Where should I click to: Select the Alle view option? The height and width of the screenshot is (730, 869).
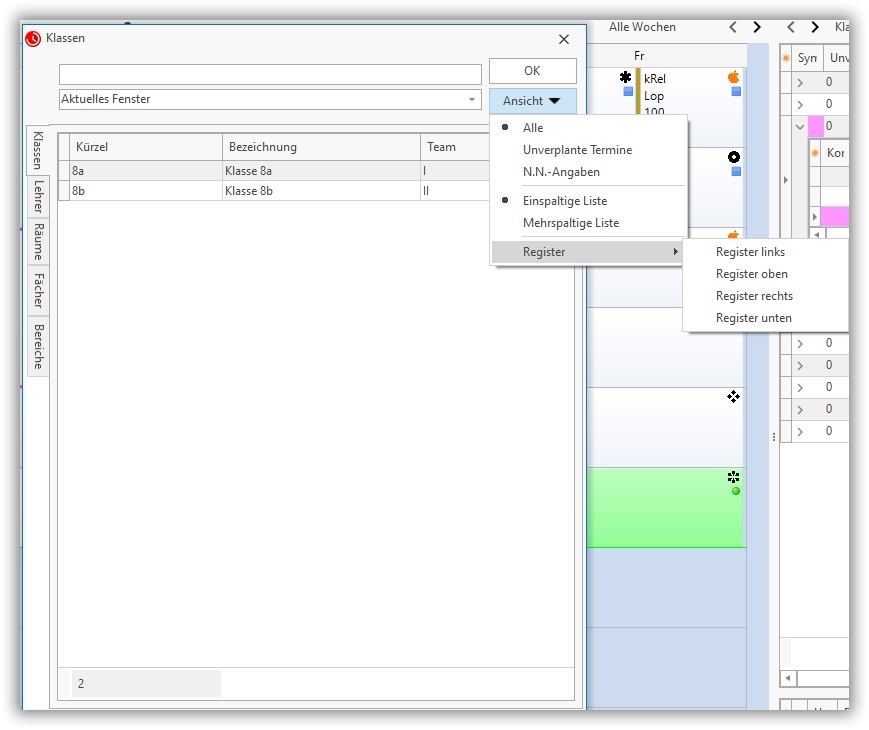click(533, 128)
